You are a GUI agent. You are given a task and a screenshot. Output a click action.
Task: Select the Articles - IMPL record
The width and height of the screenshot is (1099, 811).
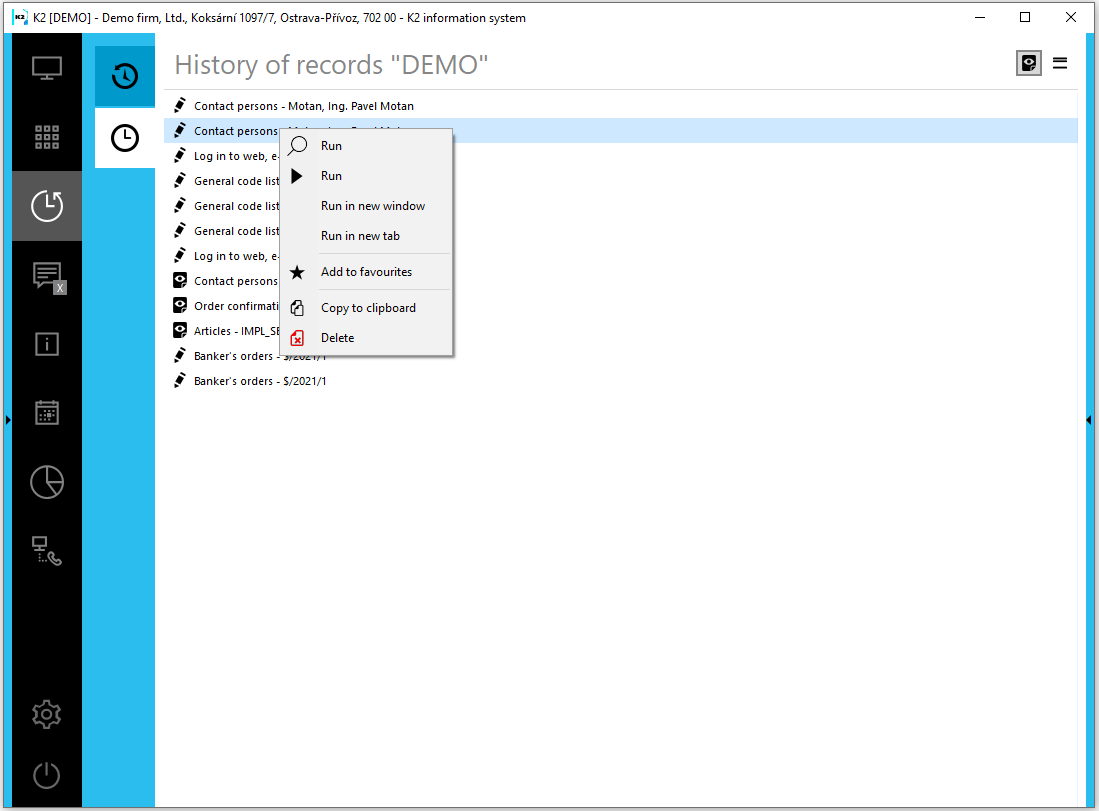(236, 332)
